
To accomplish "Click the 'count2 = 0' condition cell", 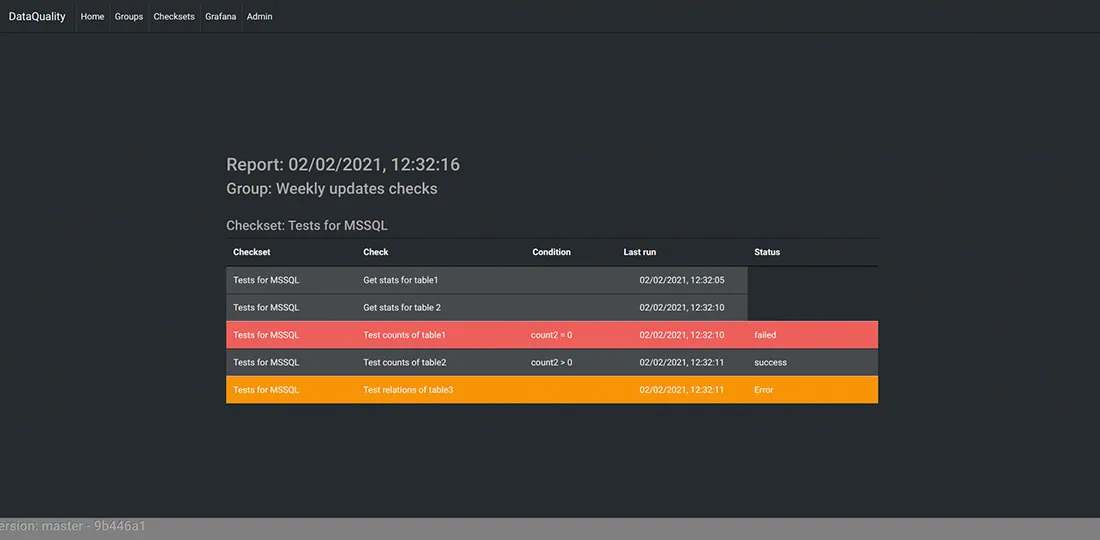I will click(x=551, y=335).
